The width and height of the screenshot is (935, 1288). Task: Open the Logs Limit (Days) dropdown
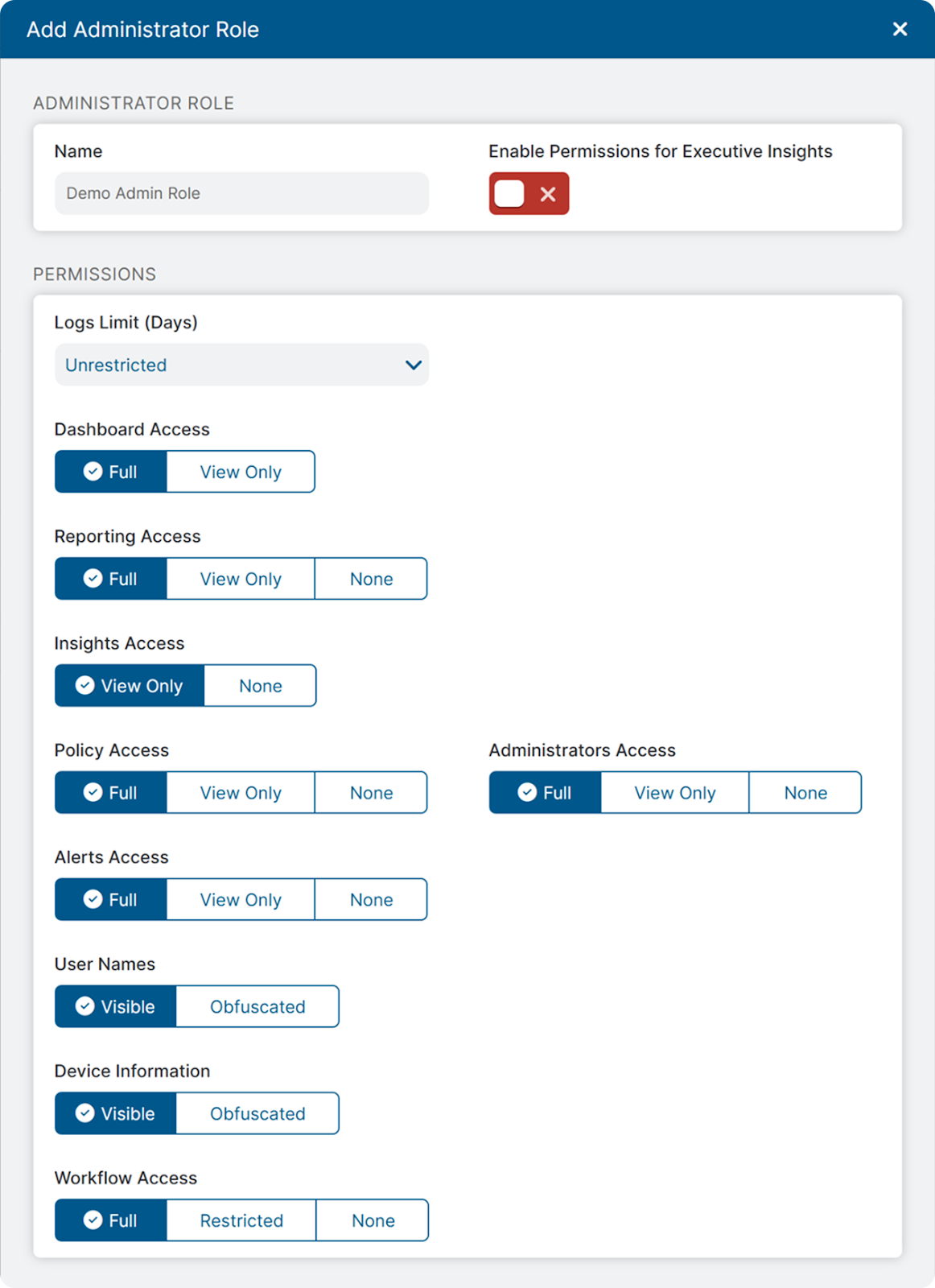point(241,365)
